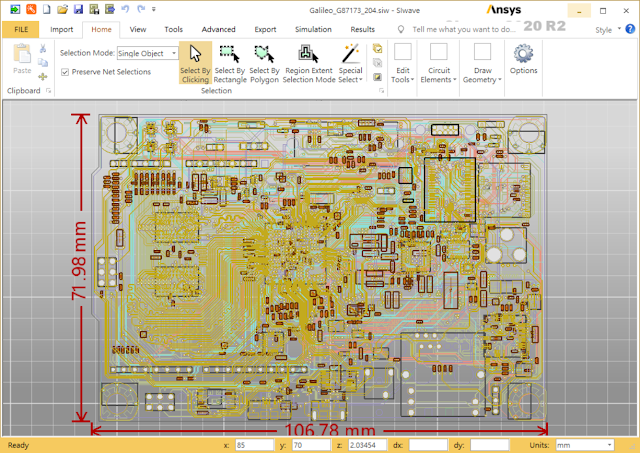The height and width of the screenshot is (453, 640).
Task: Open the Units dropdown showing mm
Action: [x=585, y=445]
